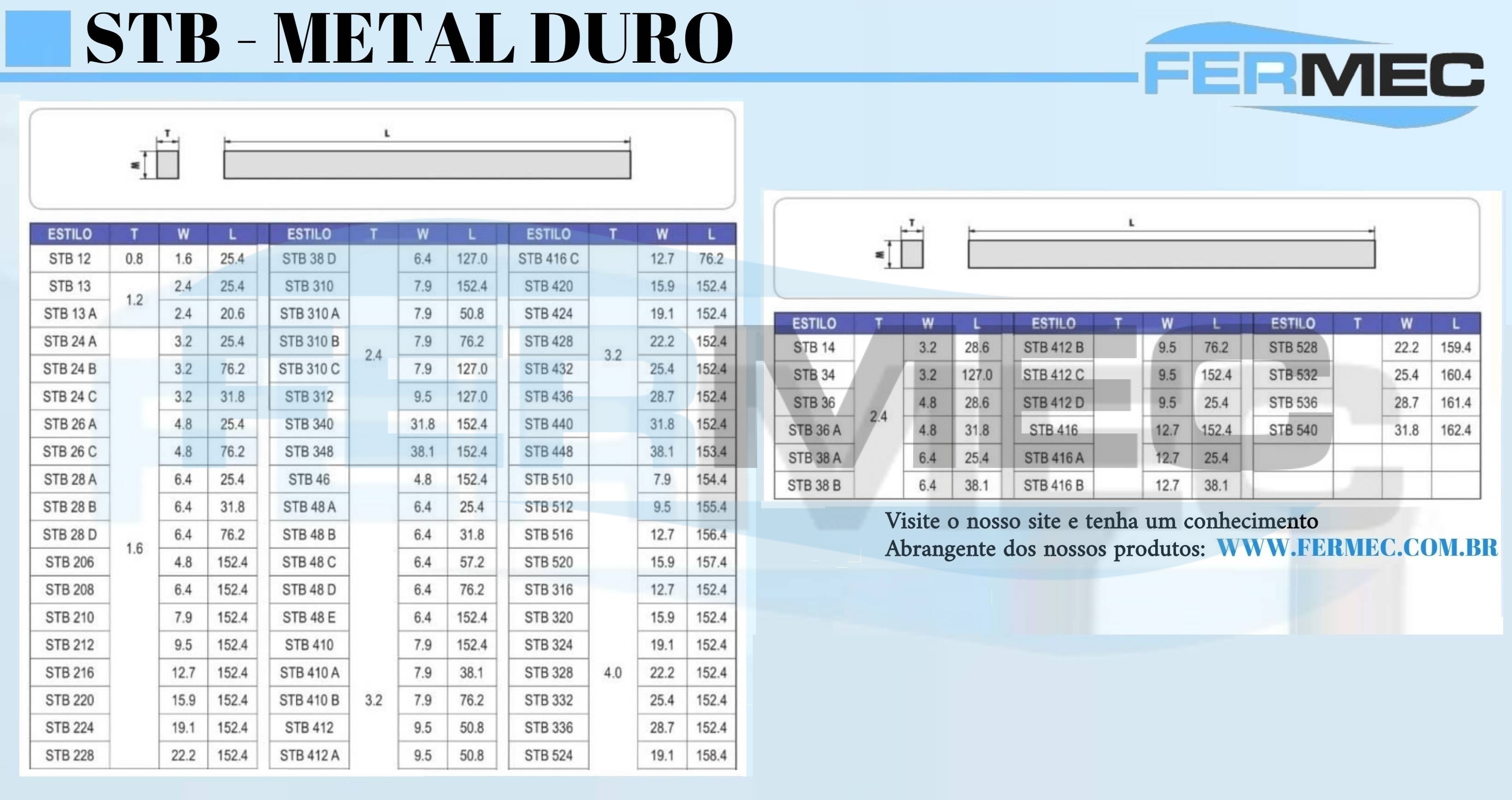Open the WWW.FERMEC.COM.BR website link
Image resolution: width=1512 pixels, height=800 pixels.
coord(1357,547)
